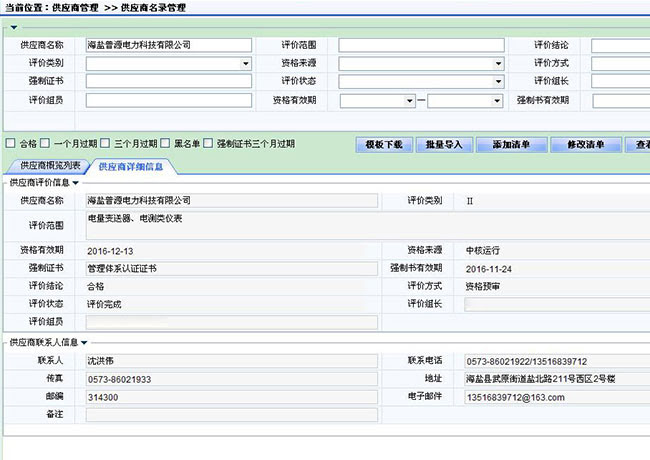
Task: Tick the 合格 checkbox
Action: pos(10,144)
